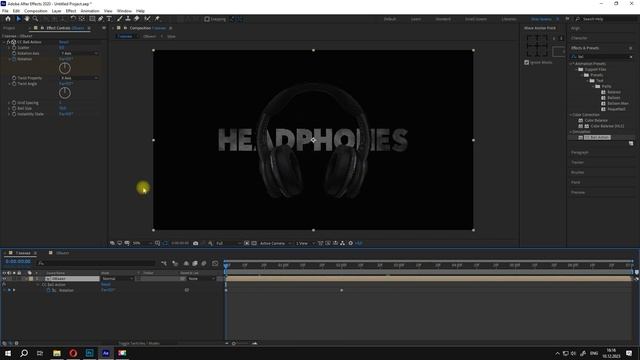Open the Composition menu
This screenshot has height=360, width=640.
pos(36,11)
